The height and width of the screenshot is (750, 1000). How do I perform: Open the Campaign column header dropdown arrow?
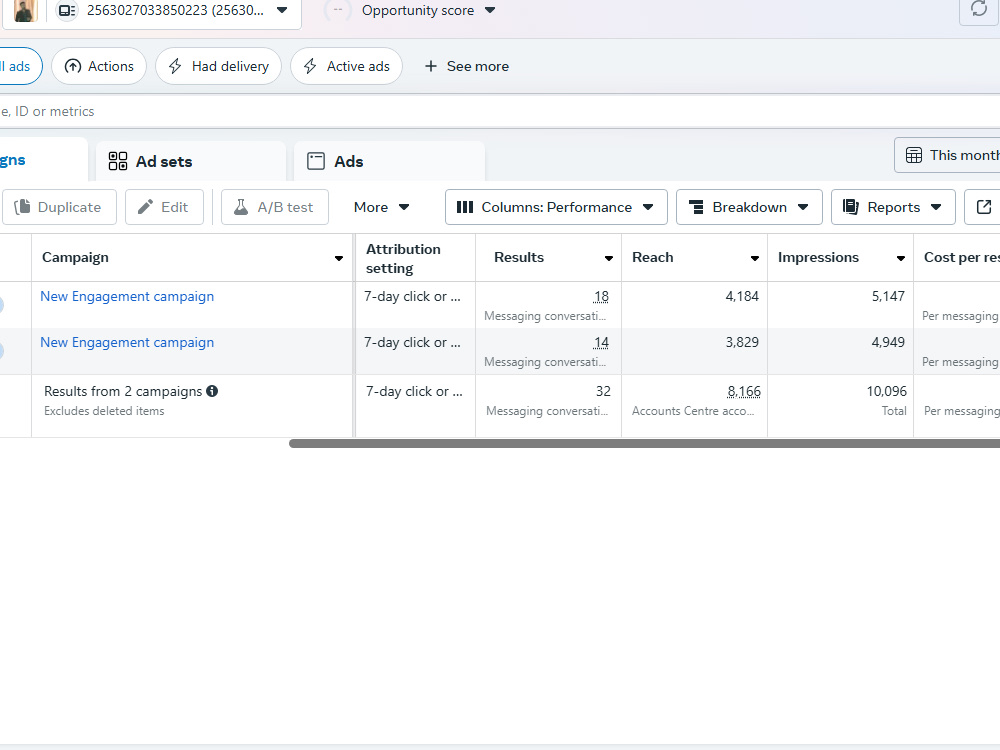[339, 258]
